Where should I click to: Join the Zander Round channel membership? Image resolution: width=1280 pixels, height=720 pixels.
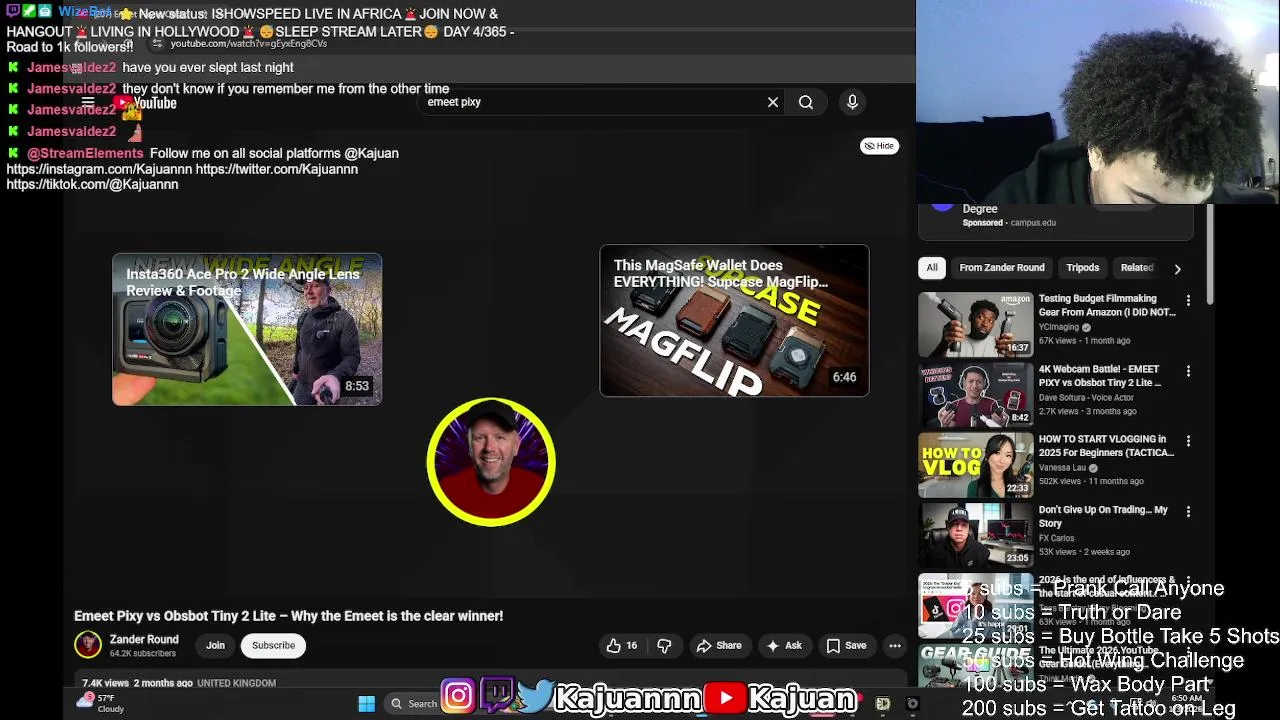tap(215, 646)
